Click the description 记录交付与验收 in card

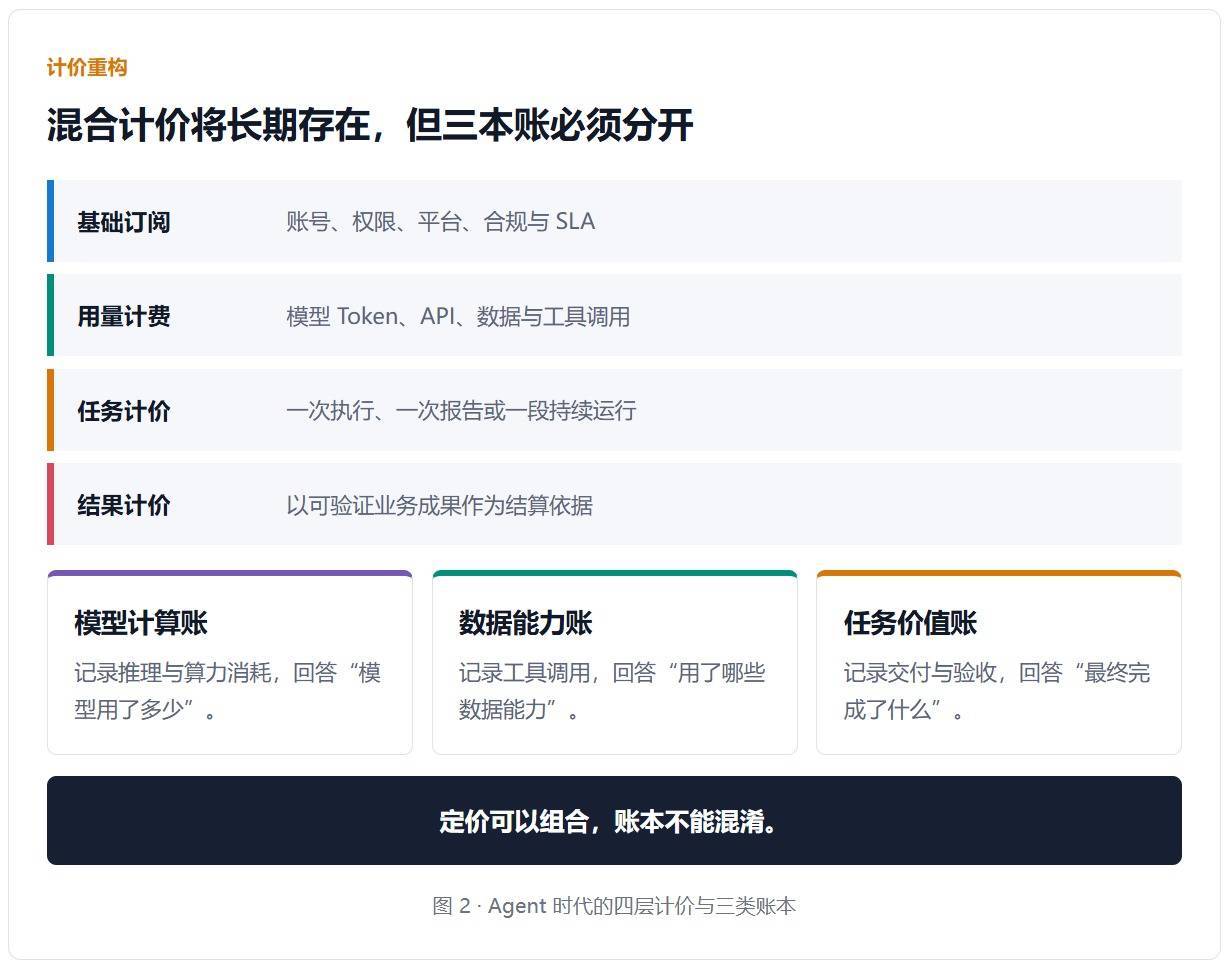[x=997, y=691]
